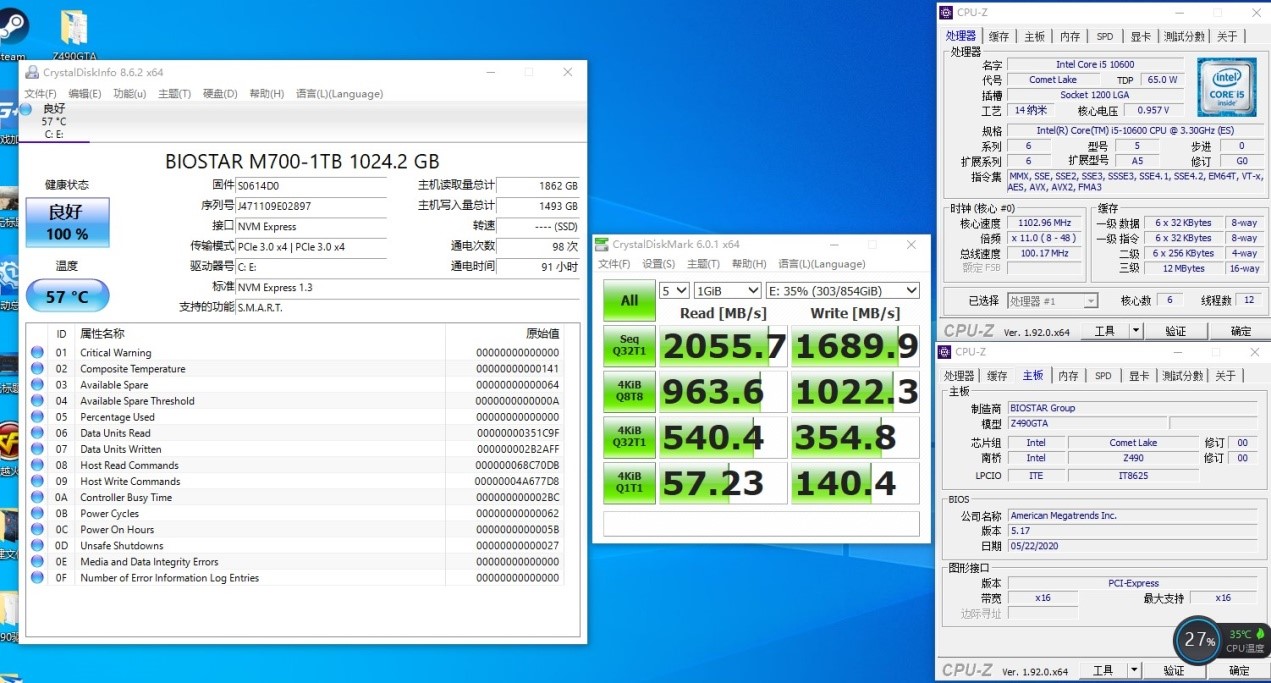Open the Steam desktop shortcut
1271x683 pixels.
coord(12,30)
